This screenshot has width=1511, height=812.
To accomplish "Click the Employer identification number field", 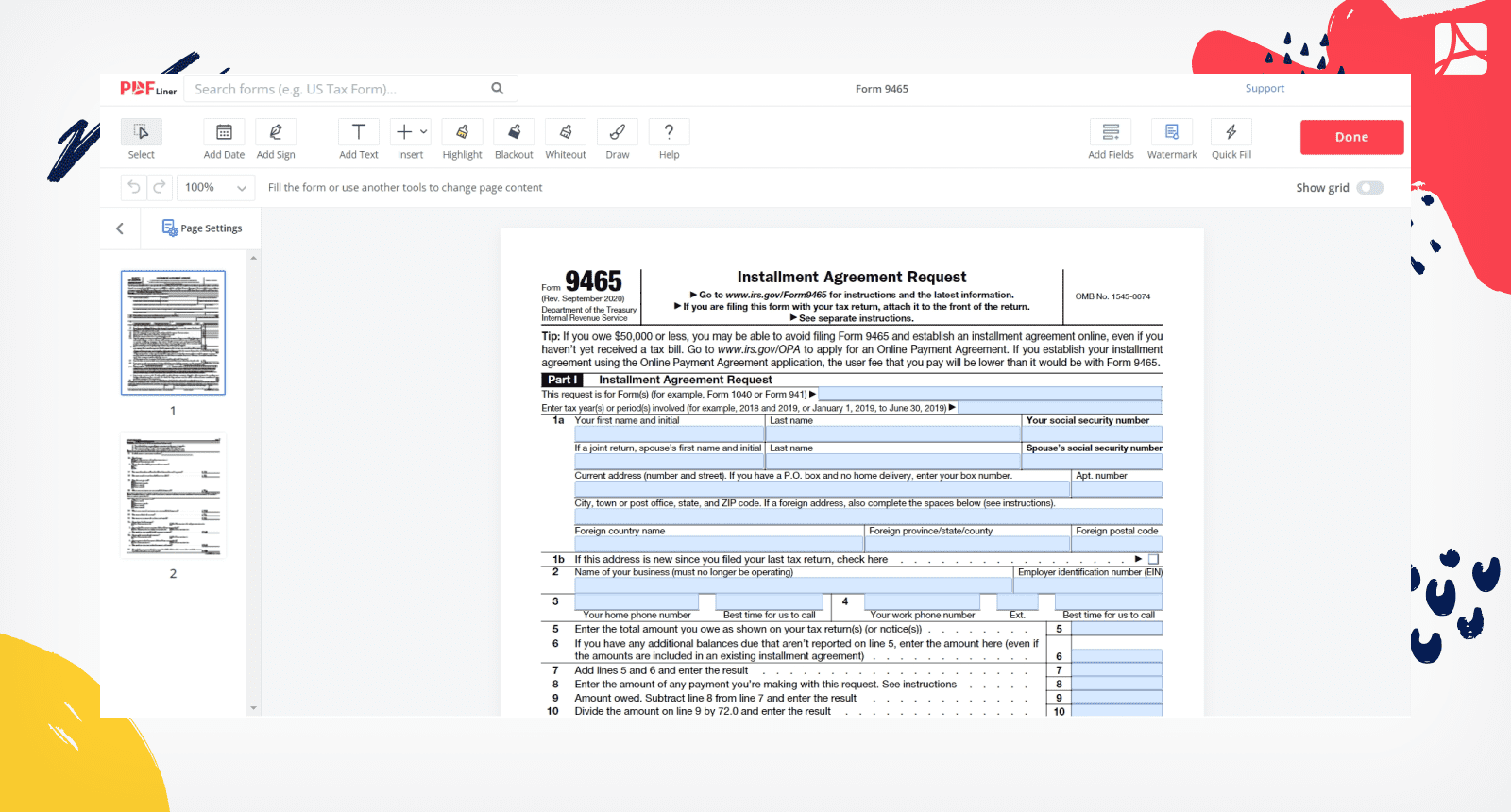I will 1088,585.
